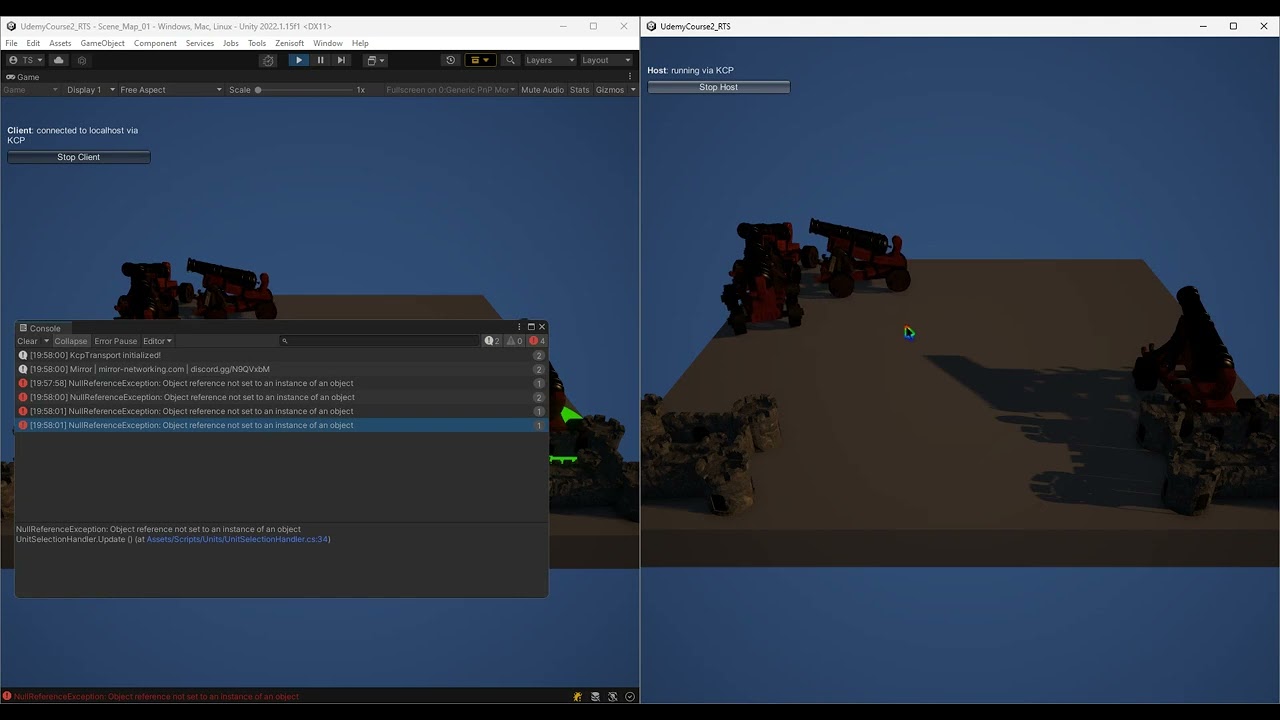
Task: Open the Help menu
Action: [x=360, y=43]
